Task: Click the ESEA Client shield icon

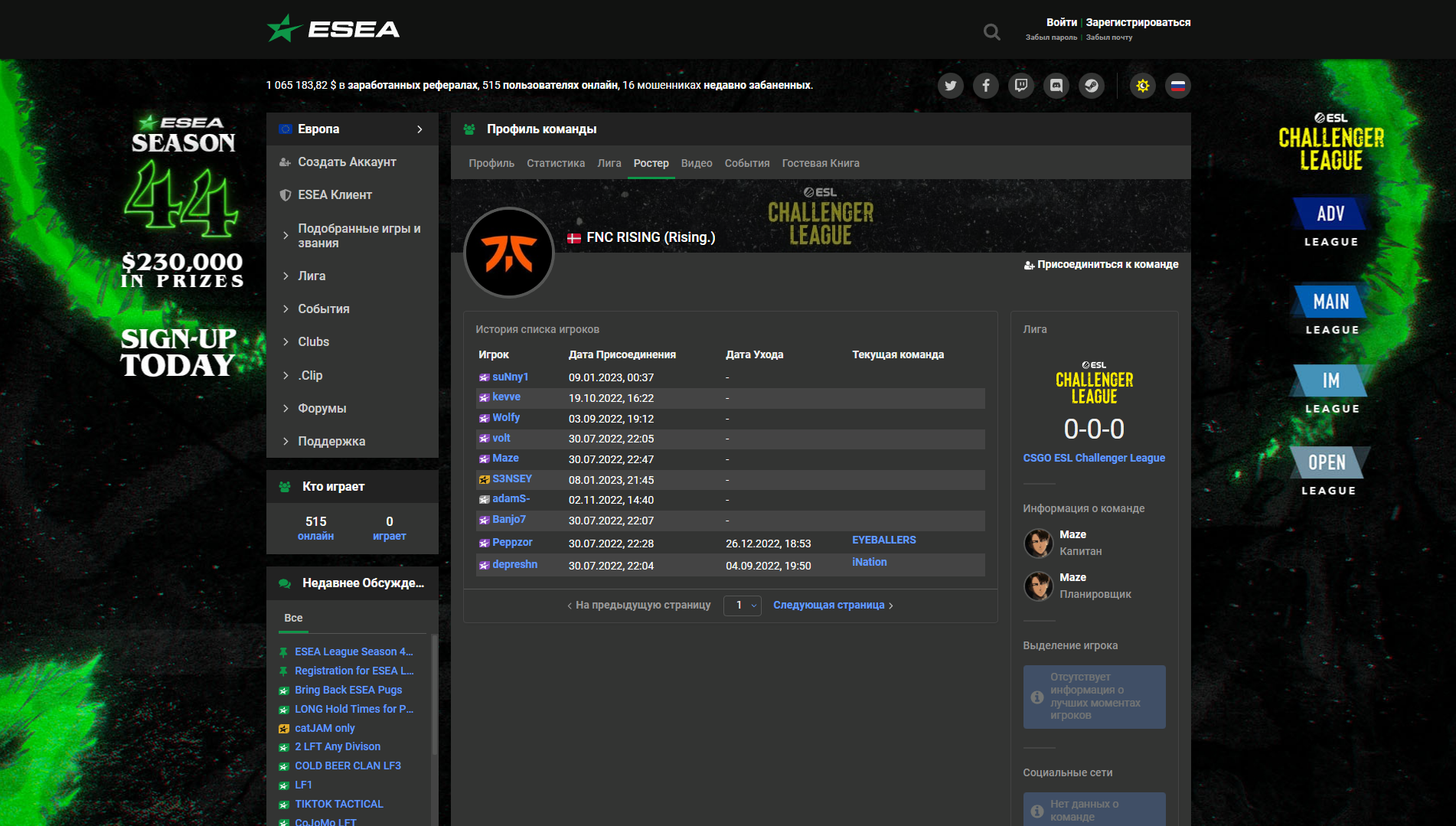Action: click(x=286, y=195)
